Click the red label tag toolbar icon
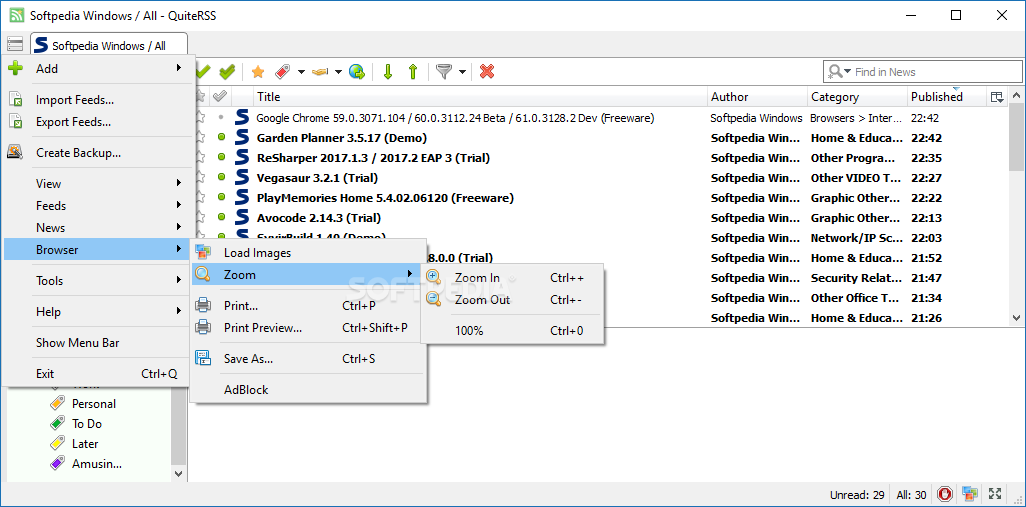The height and width of the screenshot is (507, 1026). pos(283,72)
